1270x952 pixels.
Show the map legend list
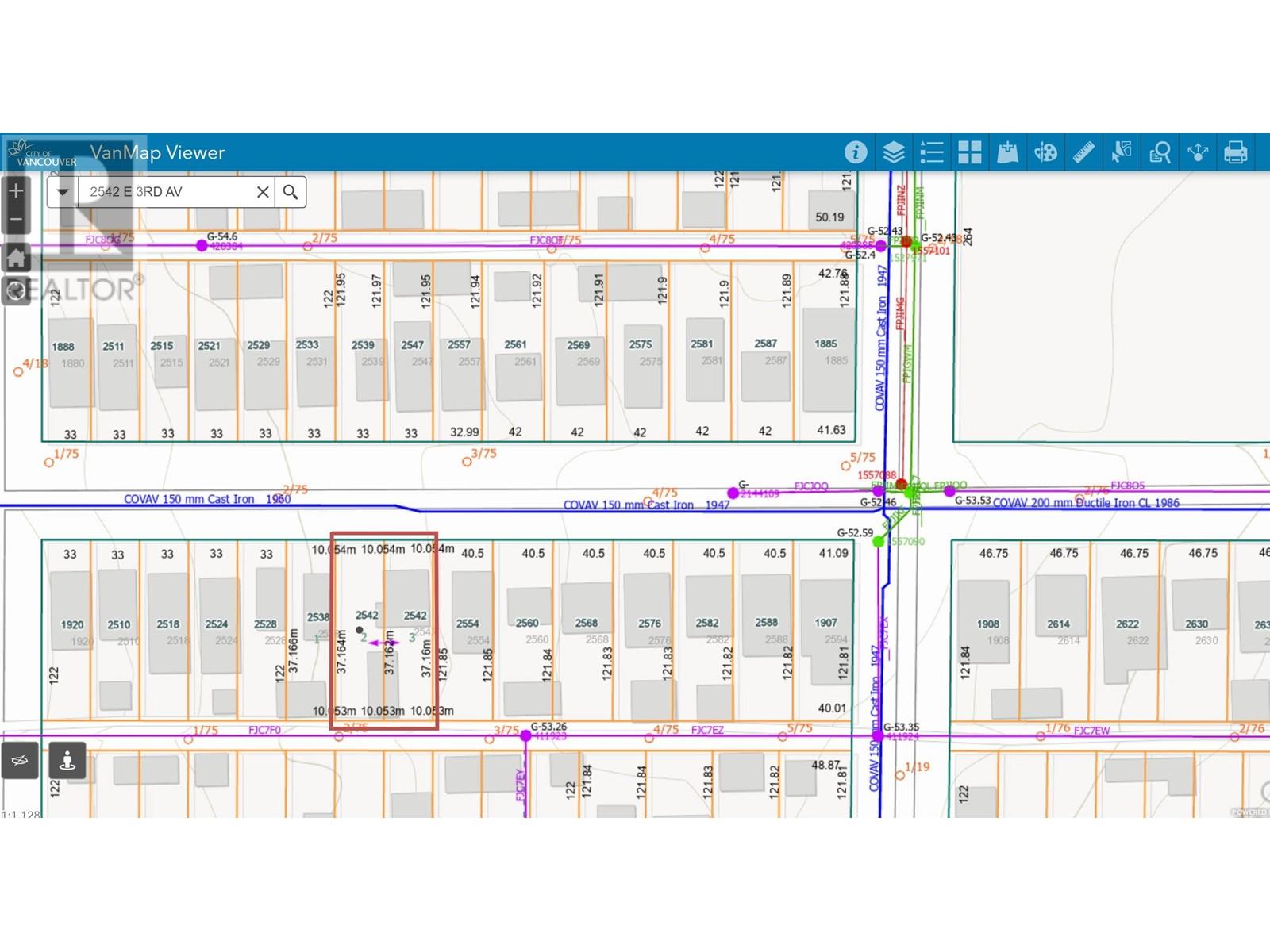click(x=932, y=152)
